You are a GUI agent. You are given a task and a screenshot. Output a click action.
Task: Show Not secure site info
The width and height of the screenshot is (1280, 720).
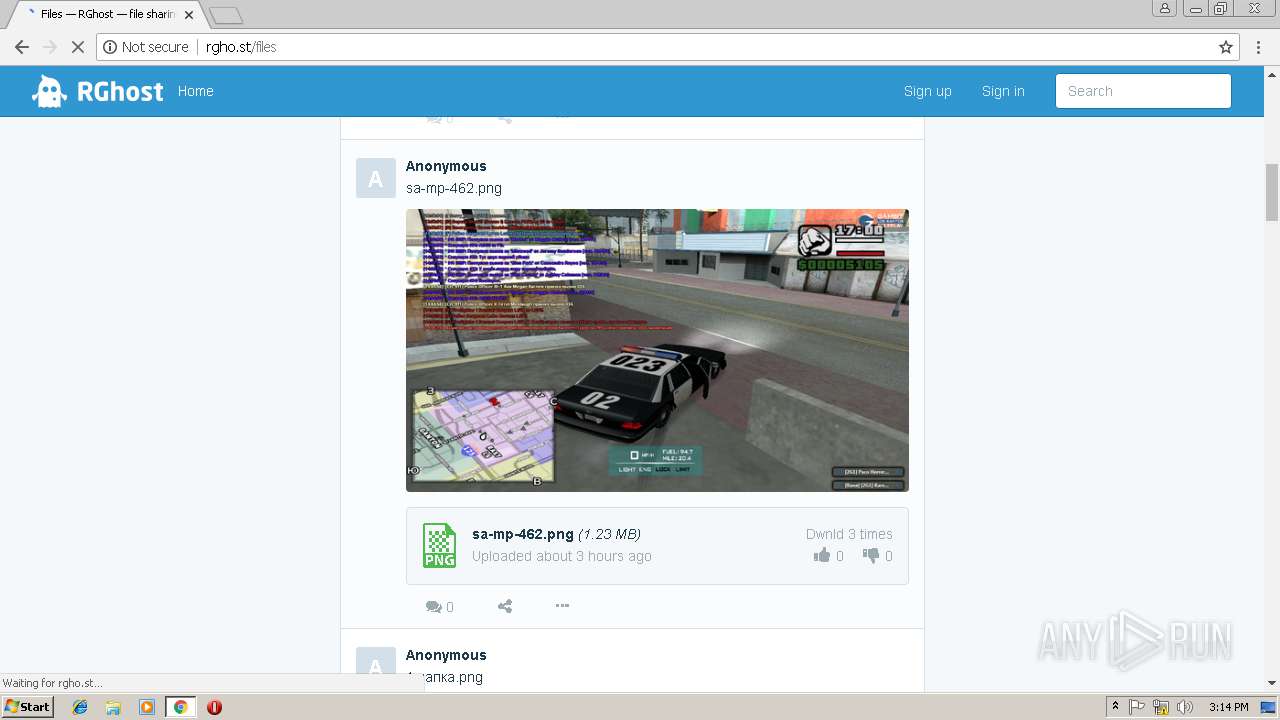[146, 47]
